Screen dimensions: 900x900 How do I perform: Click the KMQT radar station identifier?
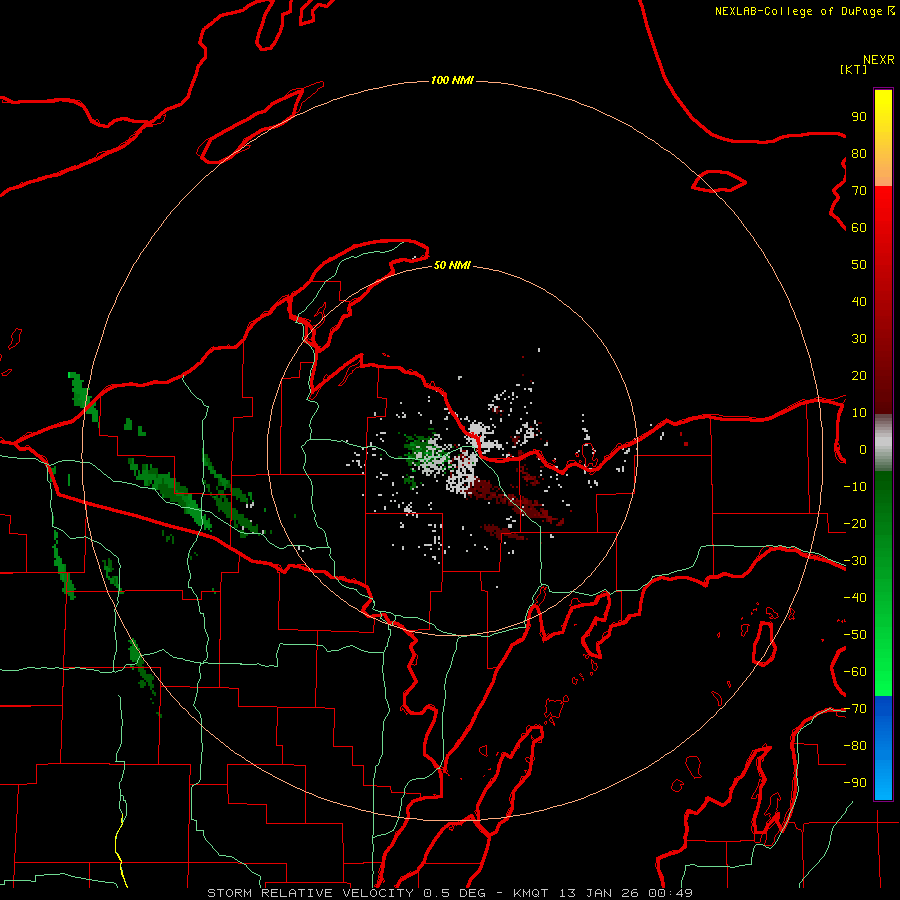click(x=532, y=893)
